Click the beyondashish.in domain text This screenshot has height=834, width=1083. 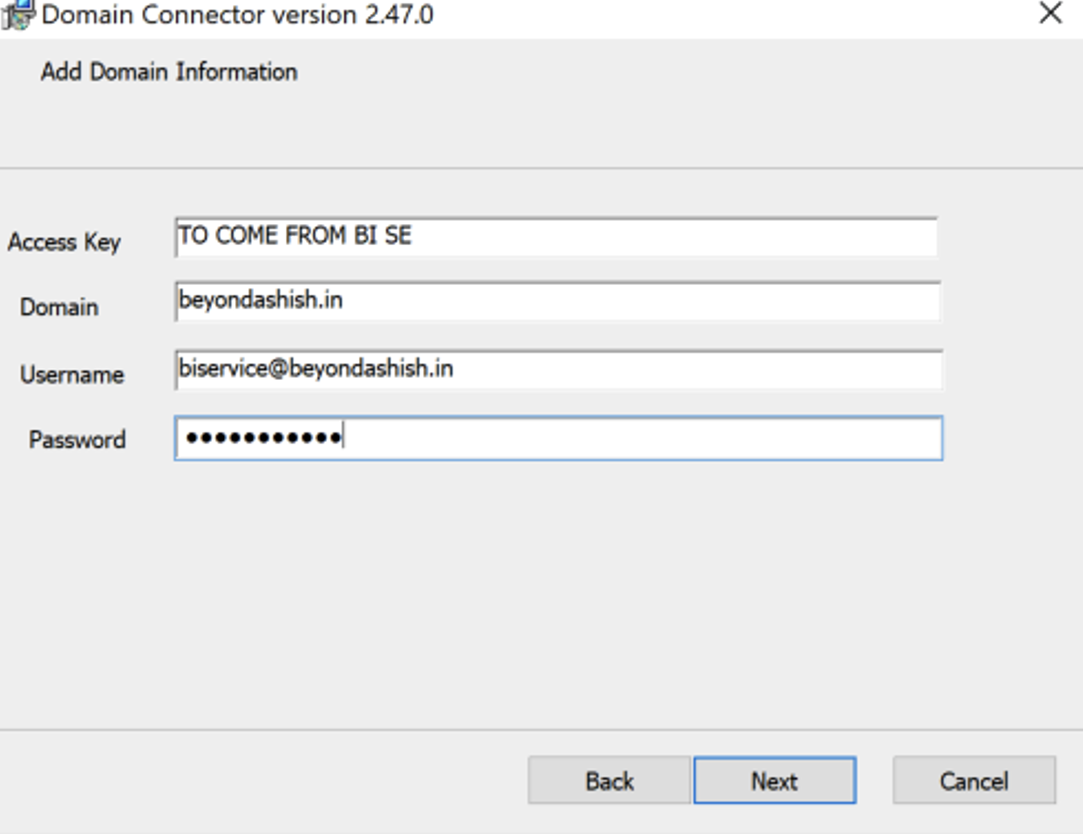pos(261,300)
